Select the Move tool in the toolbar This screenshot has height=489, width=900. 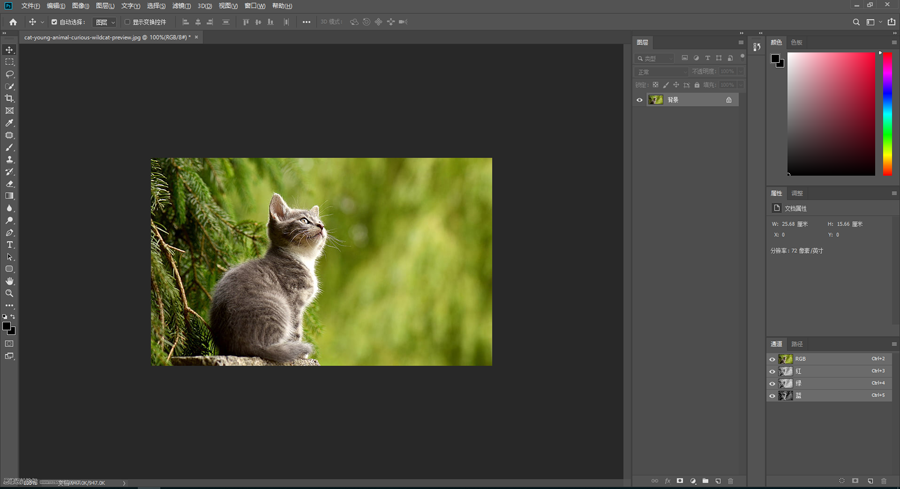pos(10,50)
